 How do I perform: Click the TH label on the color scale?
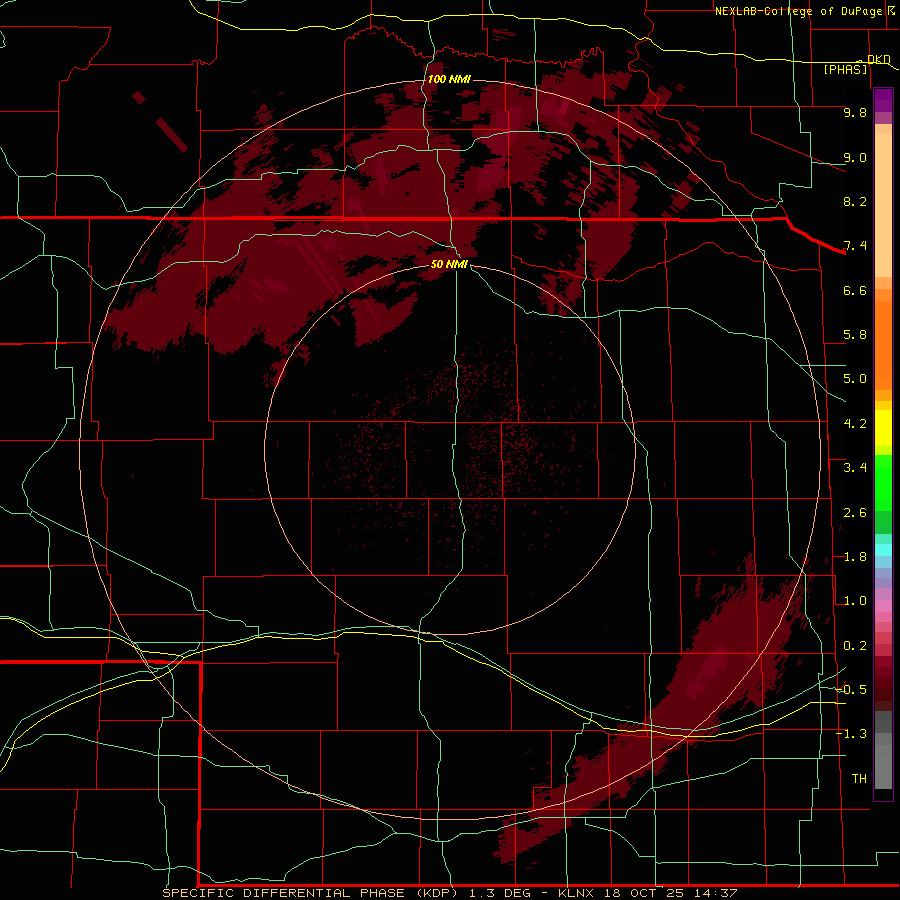pos(859,779)
